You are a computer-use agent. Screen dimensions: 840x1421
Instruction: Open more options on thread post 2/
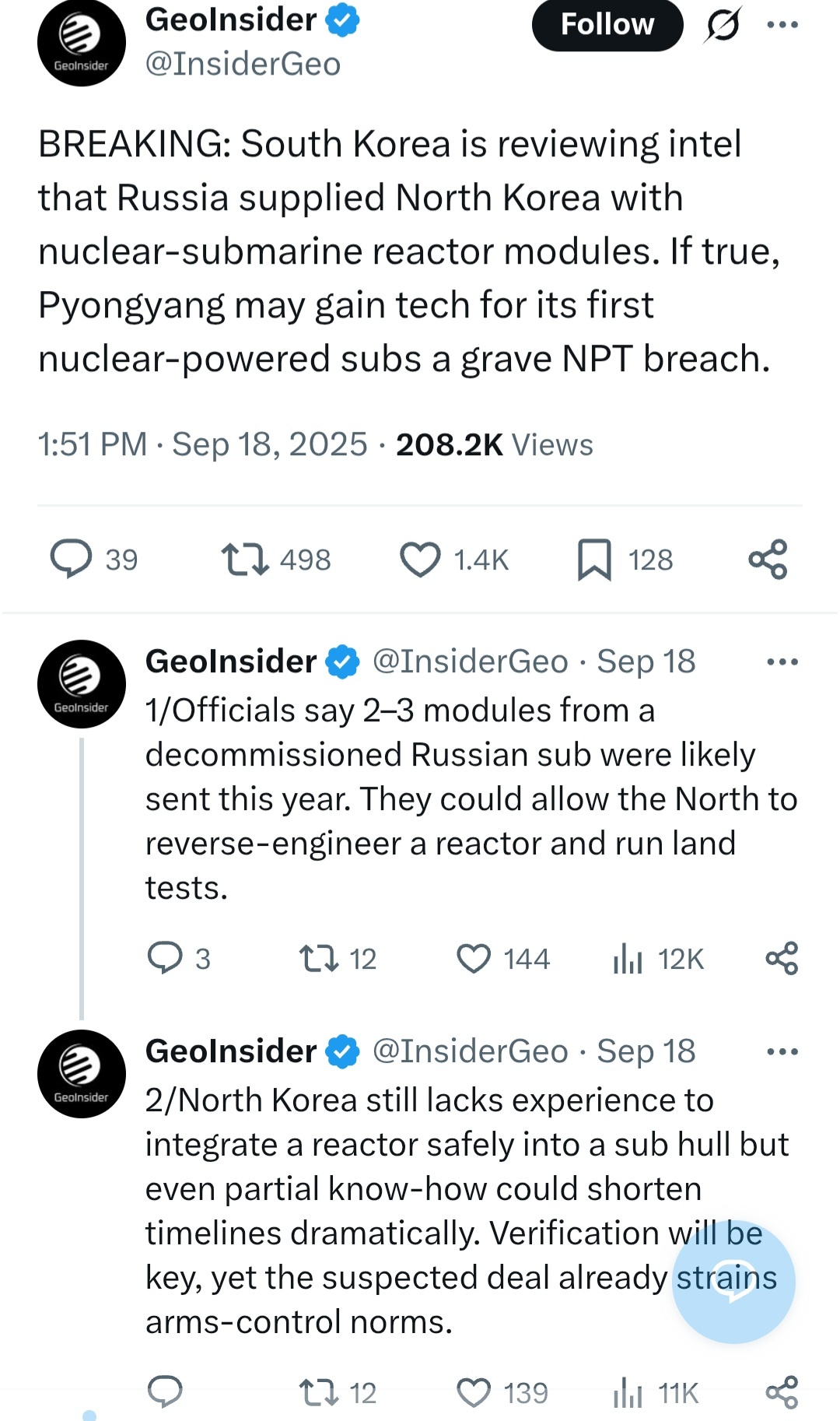pos(782,1052)
